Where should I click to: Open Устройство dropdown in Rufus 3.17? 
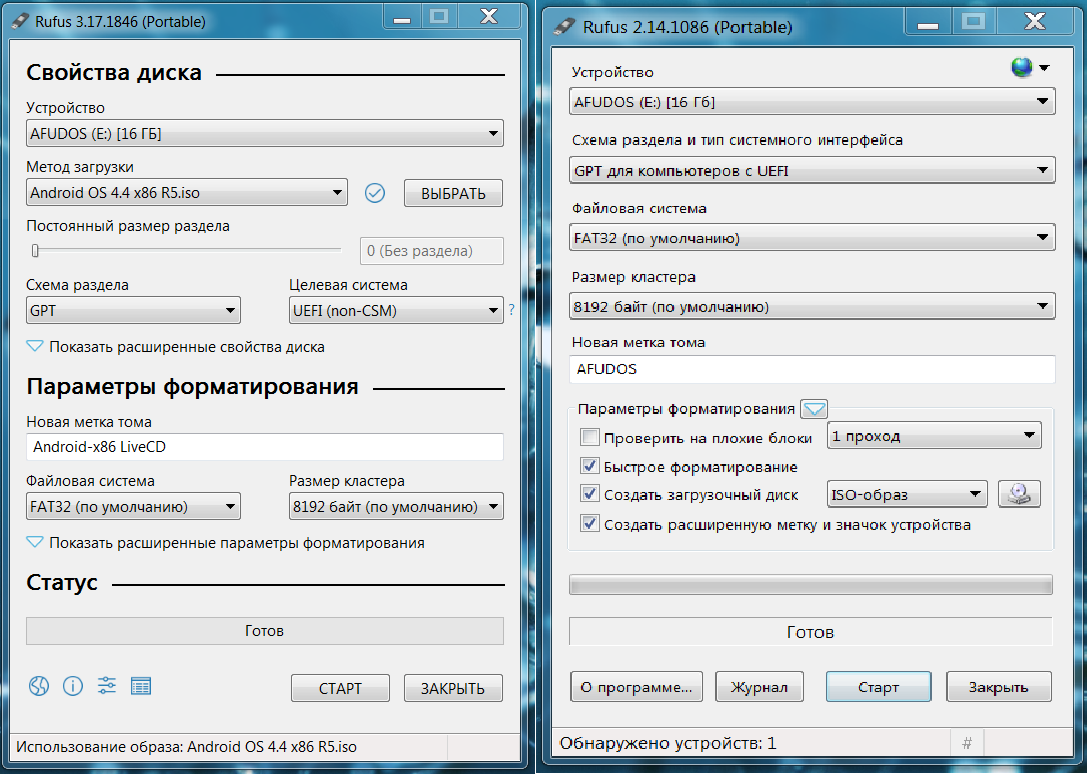pyautogui.click(x=265, y=133)
